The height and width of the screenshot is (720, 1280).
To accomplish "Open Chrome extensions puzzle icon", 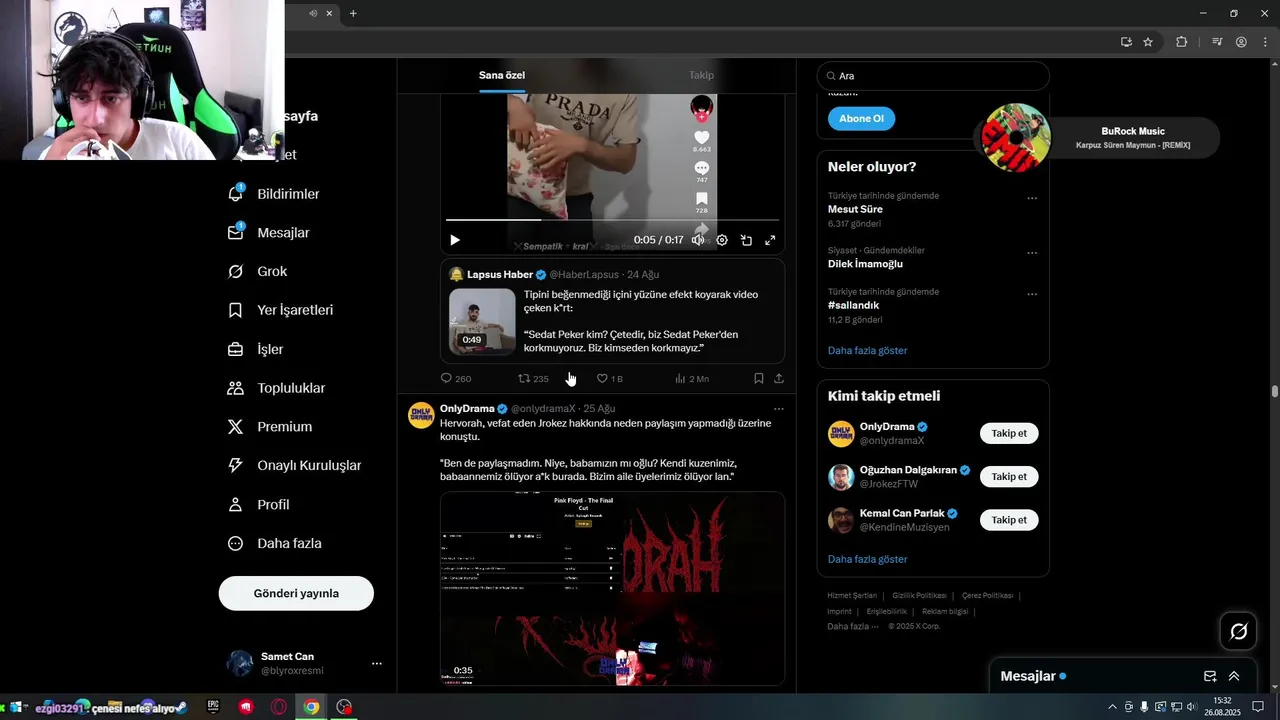I will pyautogui.click(x=1182, y=42).
